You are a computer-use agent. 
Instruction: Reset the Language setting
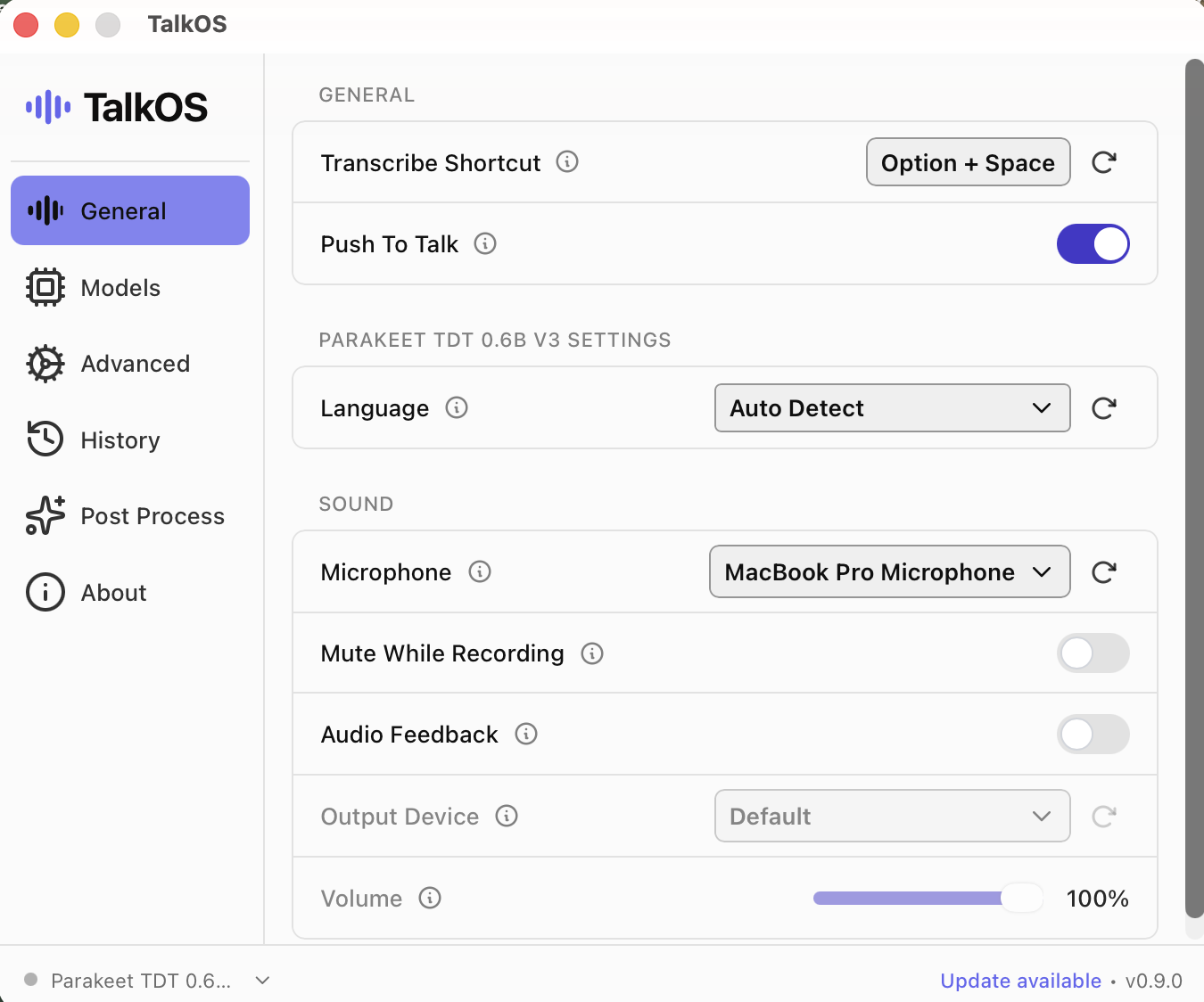click(x=1104, y=408)
